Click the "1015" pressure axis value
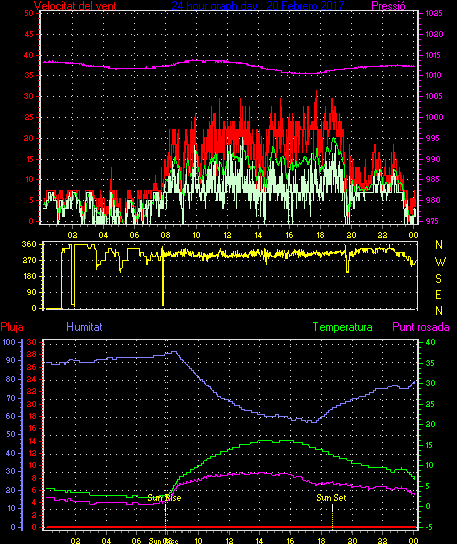Screen dimensions: 457x544 point(434,55)
